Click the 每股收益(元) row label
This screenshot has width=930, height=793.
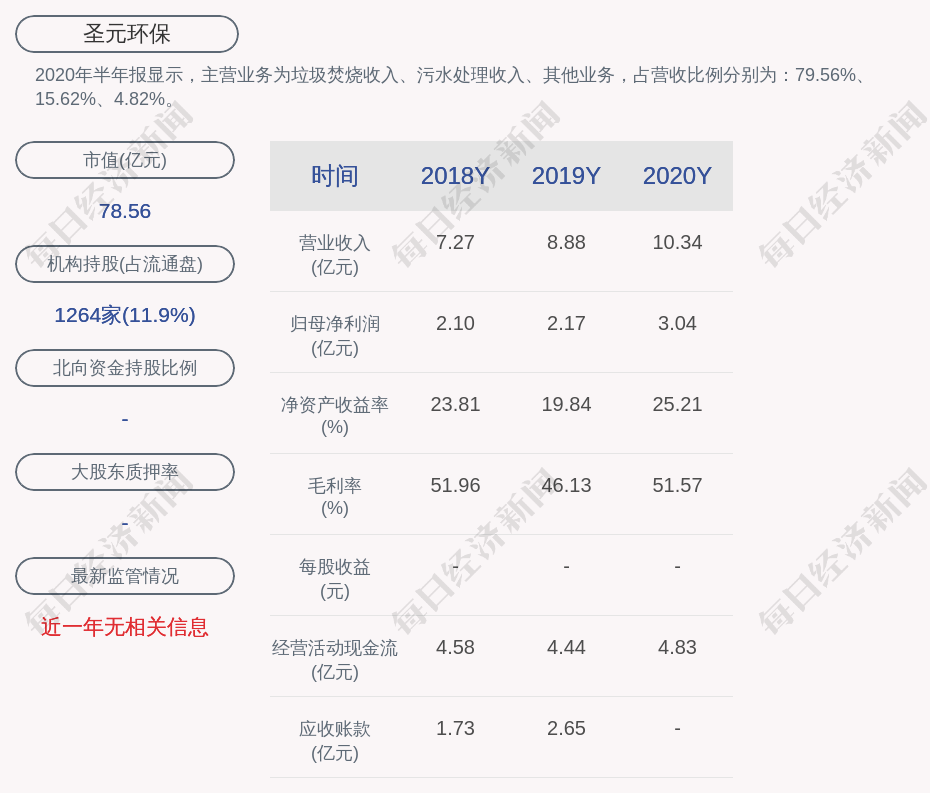pyautogui.click(x=335, y=579)
